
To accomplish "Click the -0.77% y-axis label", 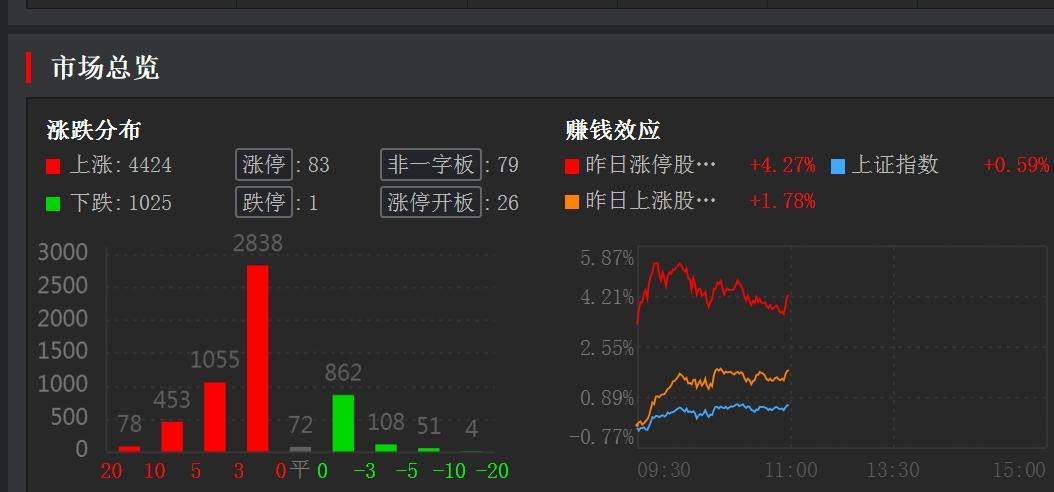I will coord(602,437).
